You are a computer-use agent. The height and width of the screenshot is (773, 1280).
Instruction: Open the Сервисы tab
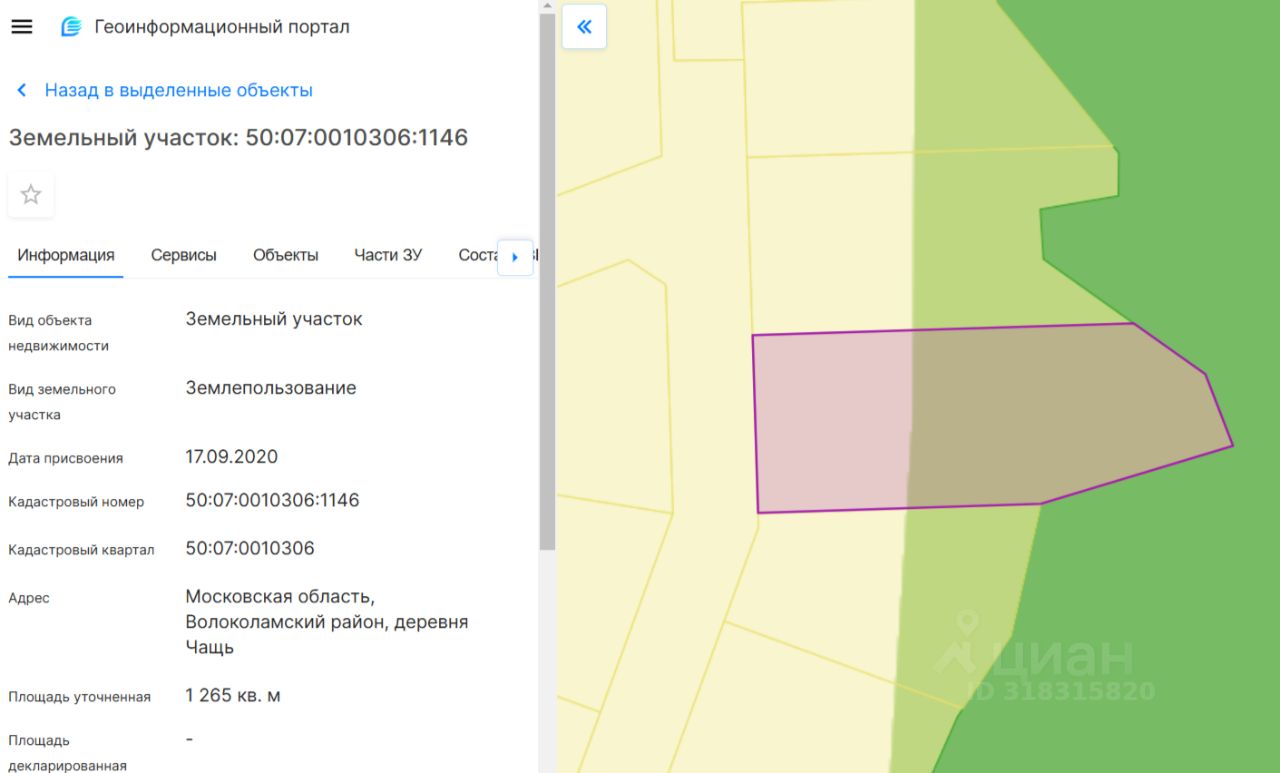click(184, 255)
